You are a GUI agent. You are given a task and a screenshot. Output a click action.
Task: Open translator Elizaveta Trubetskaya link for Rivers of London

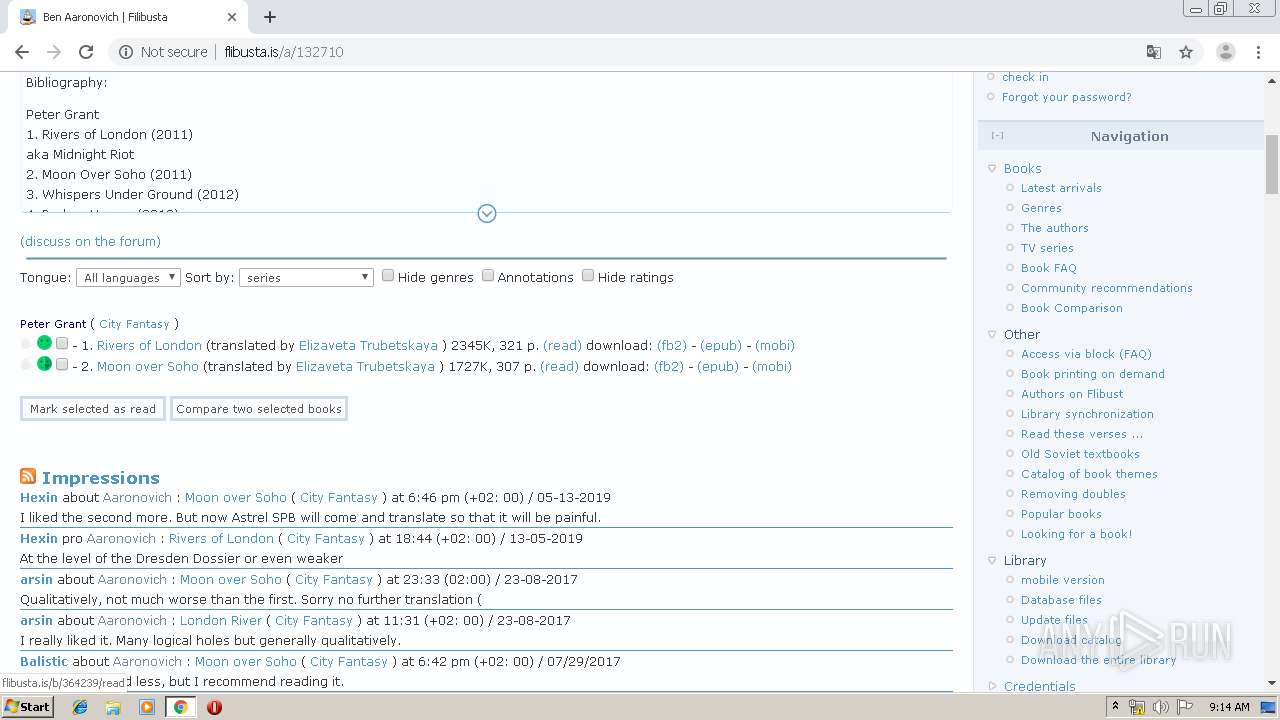coord(368,345)
